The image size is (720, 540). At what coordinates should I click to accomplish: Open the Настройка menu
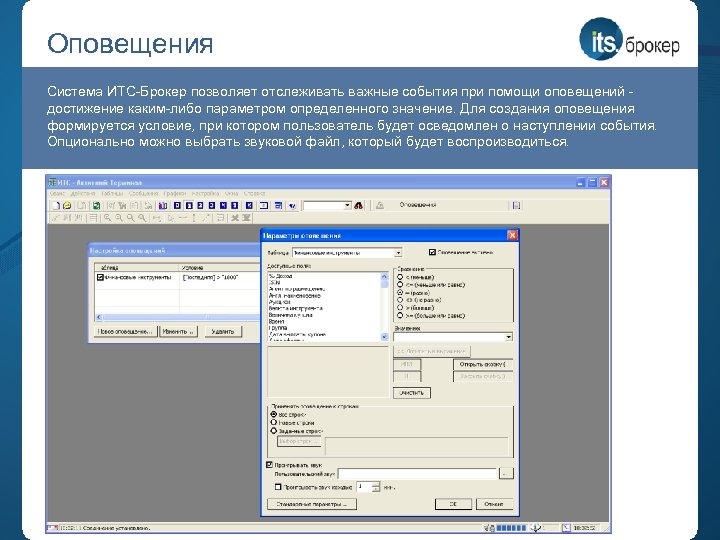click(x=205, y=194)
